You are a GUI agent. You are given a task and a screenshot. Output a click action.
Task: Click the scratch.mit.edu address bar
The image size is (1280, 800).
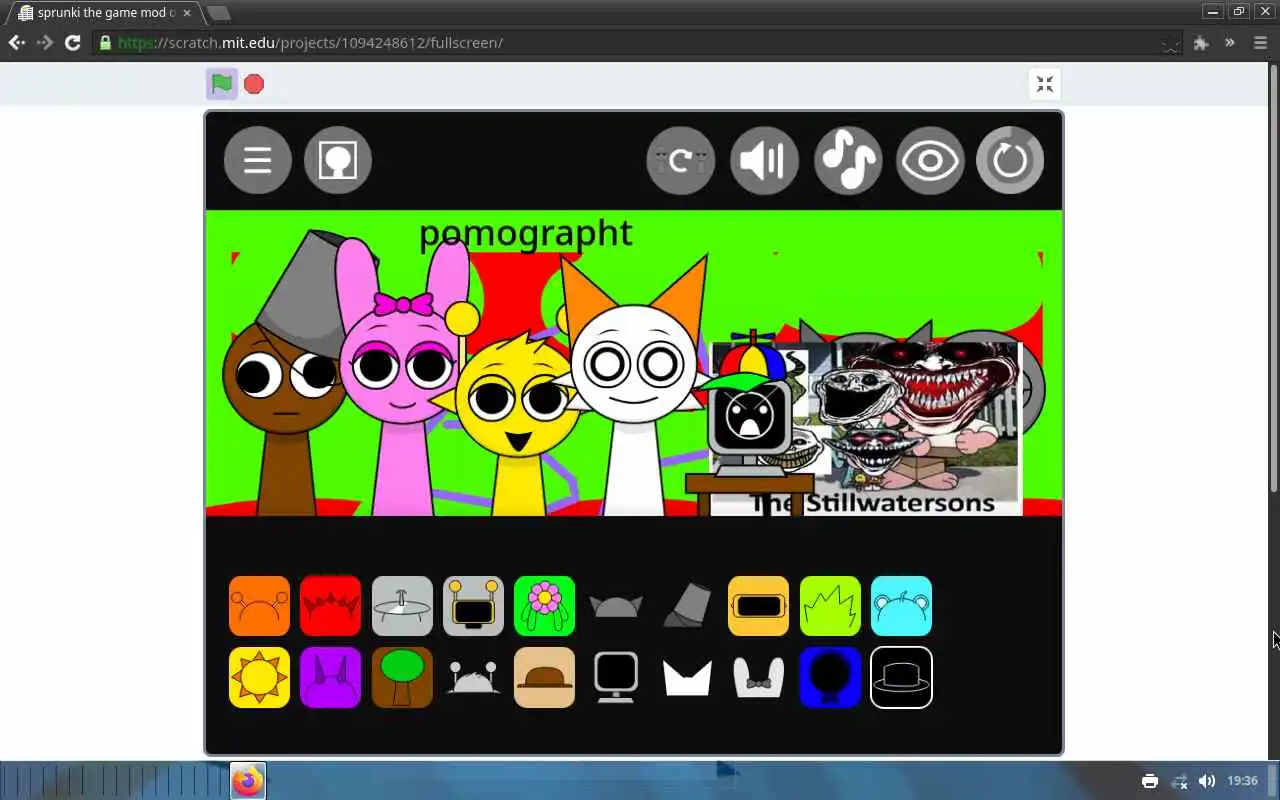tap(630, 42)
